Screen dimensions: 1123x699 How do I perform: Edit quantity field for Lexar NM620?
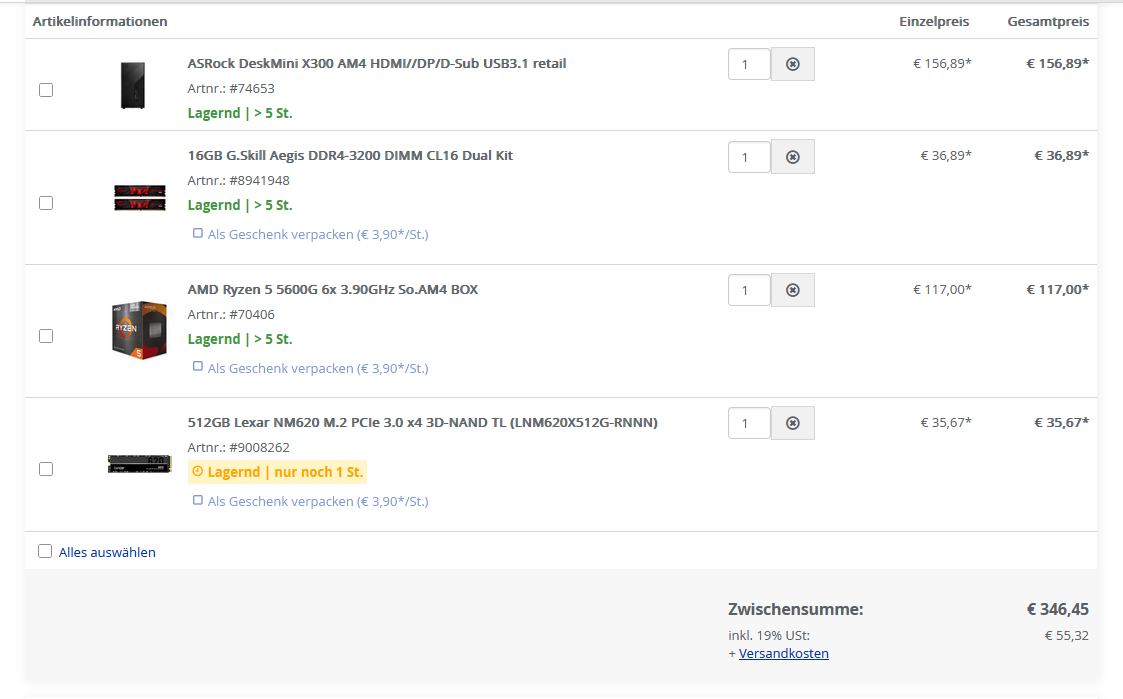749,423
